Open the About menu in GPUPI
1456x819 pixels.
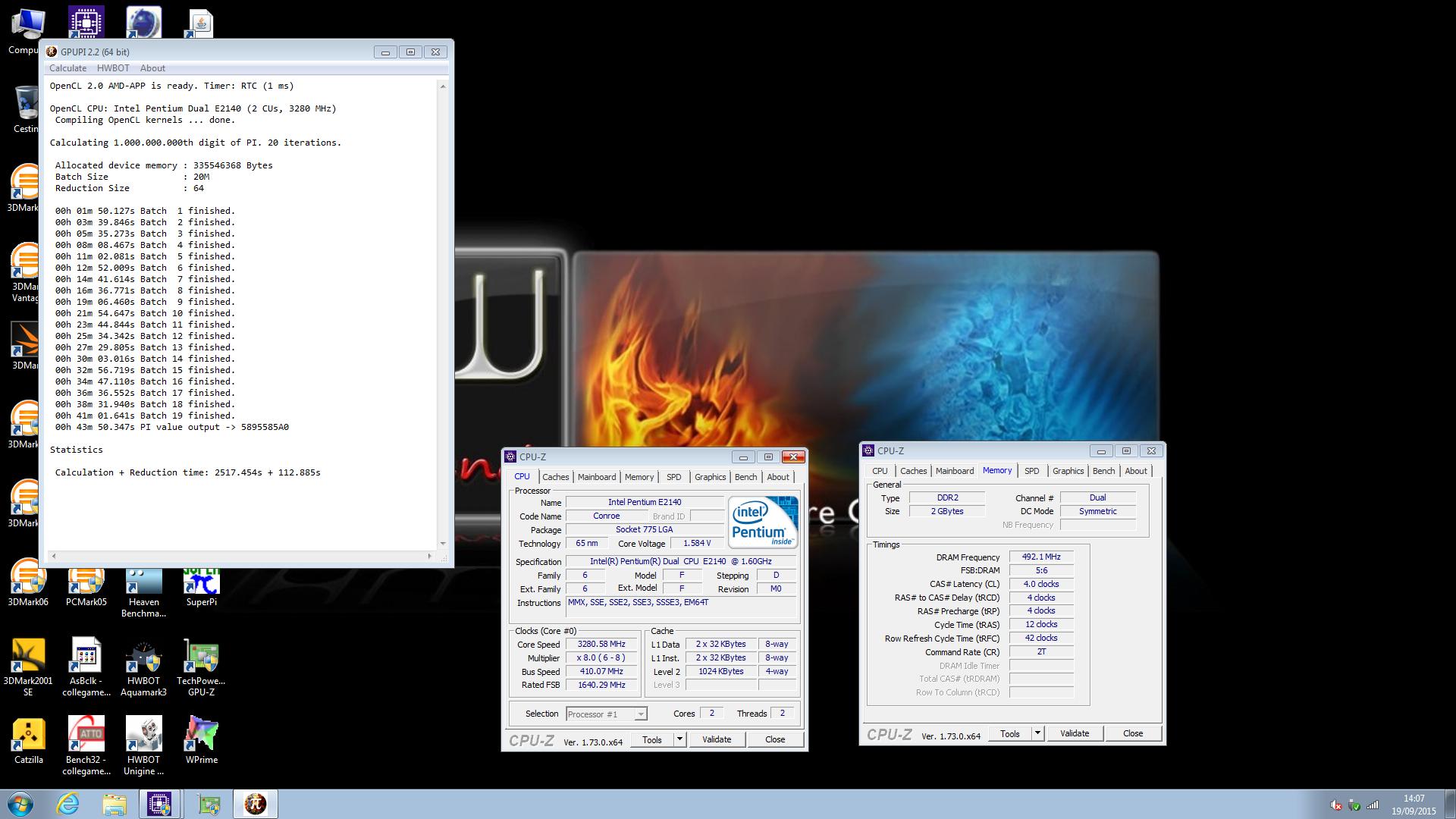click(152, 68)
